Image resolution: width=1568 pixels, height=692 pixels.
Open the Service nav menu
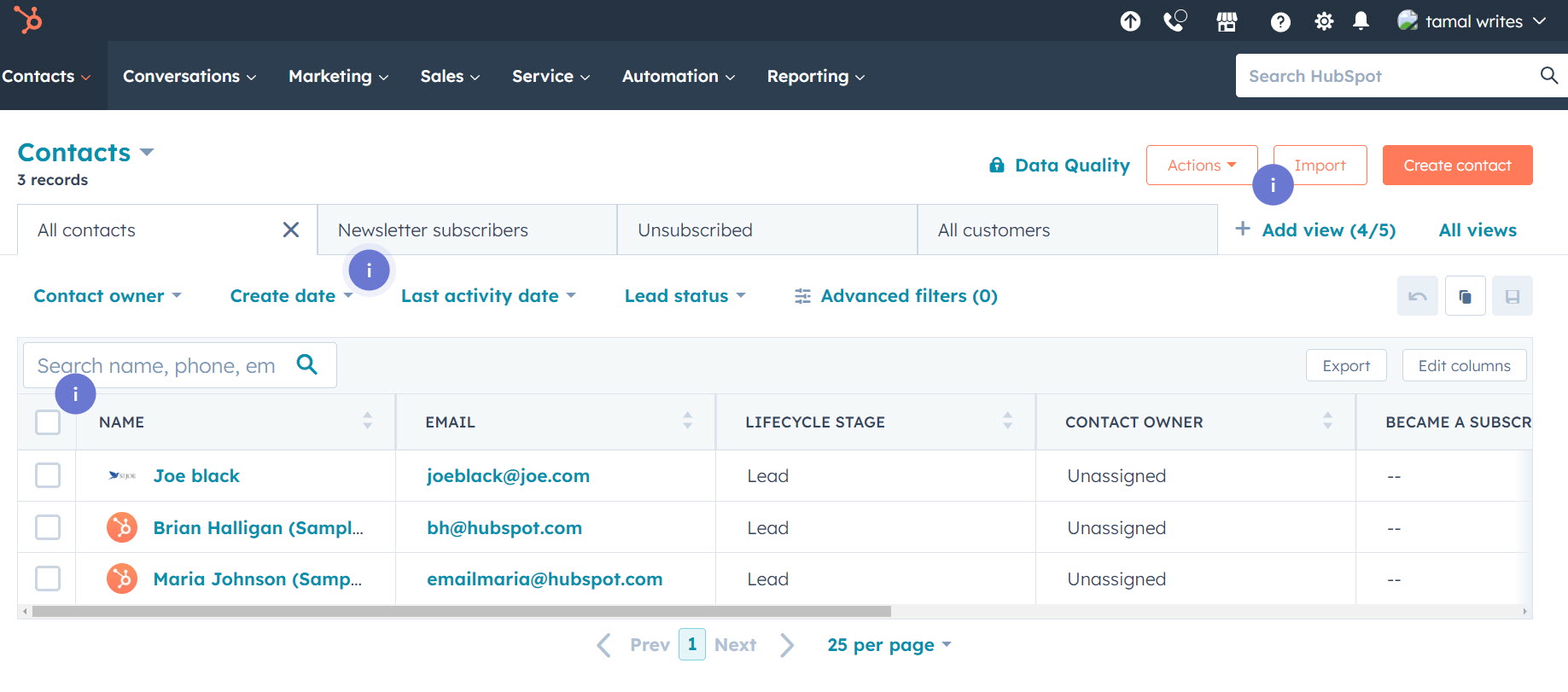pyautogui.click(x=551, y=76)
